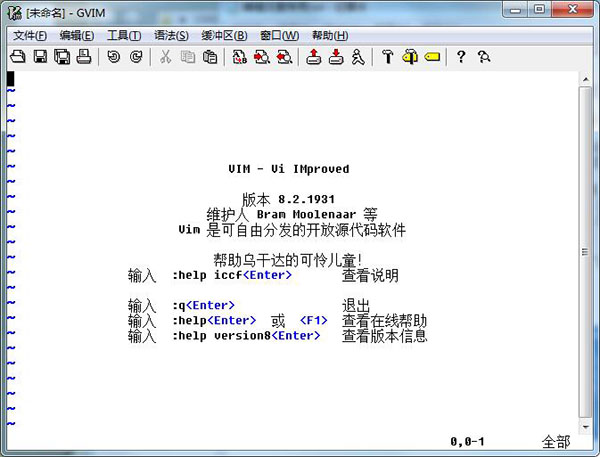Image resolution: width=600 pixels, height=457 pixels.
Task: Click the "0,0-1" cursor position status
Action: pos(467,442)
